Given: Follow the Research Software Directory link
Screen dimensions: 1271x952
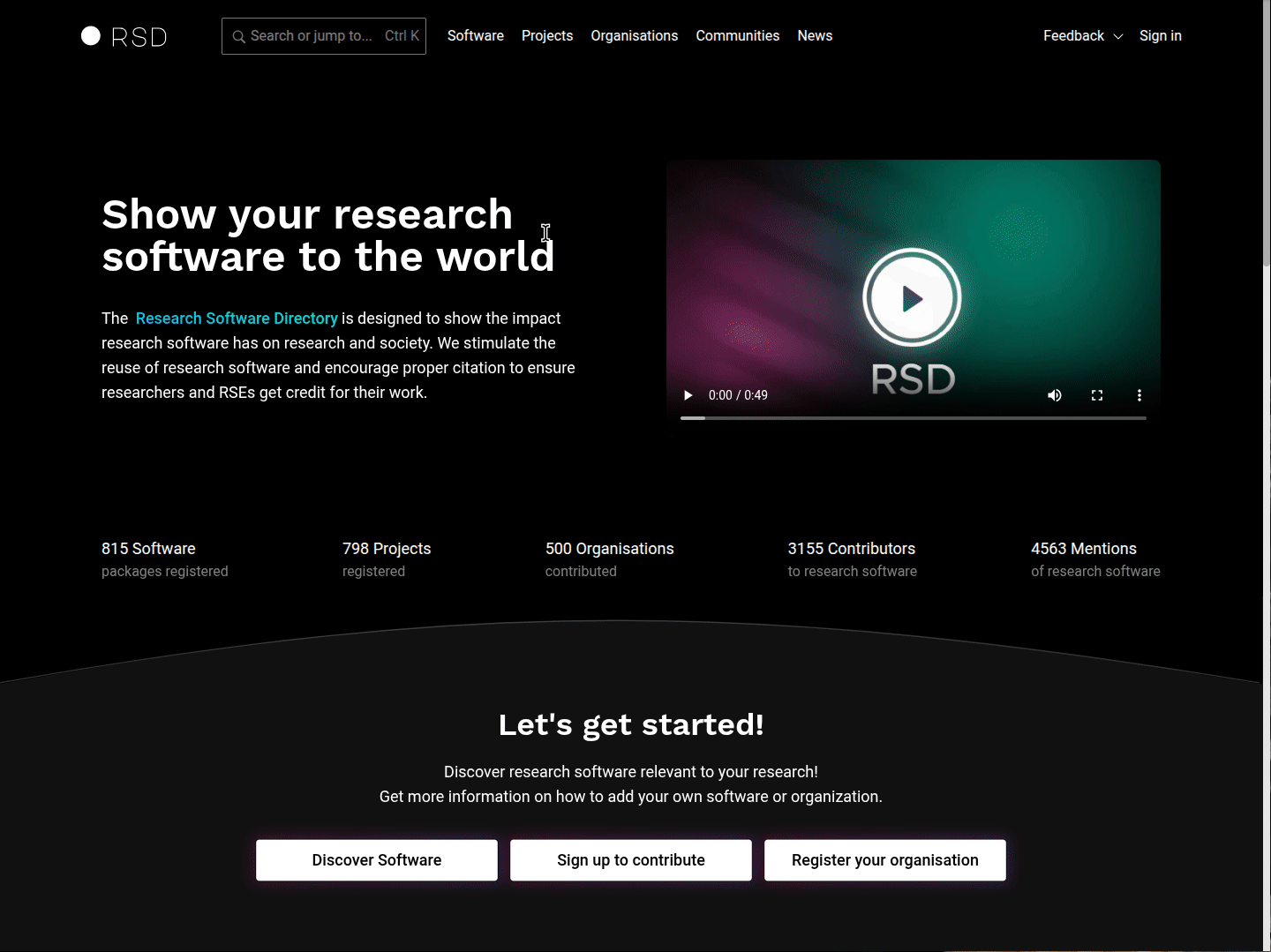Looking at the screenshot, I should tap(237, 319).
